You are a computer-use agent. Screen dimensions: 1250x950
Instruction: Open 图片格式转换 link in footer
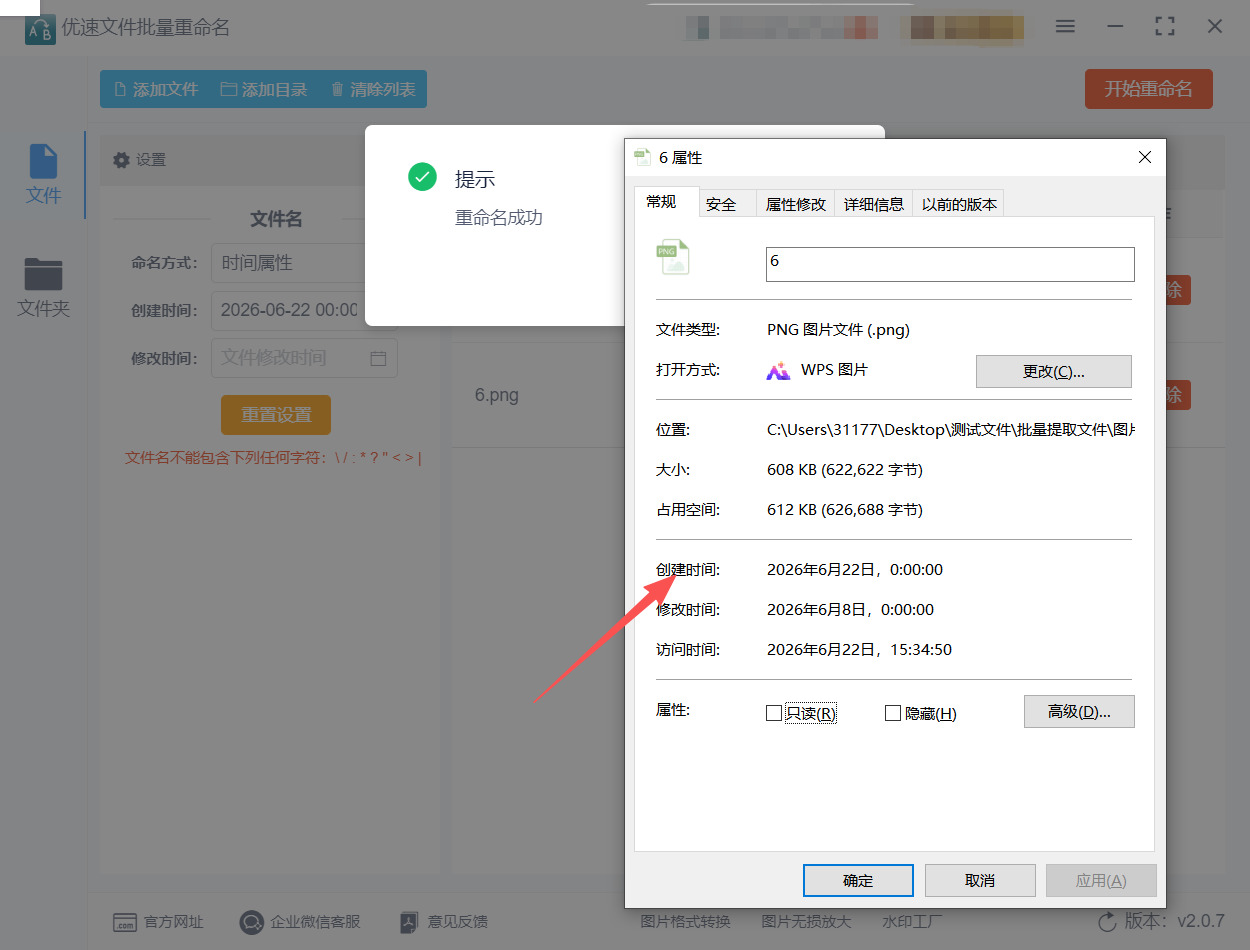point(685,922)
